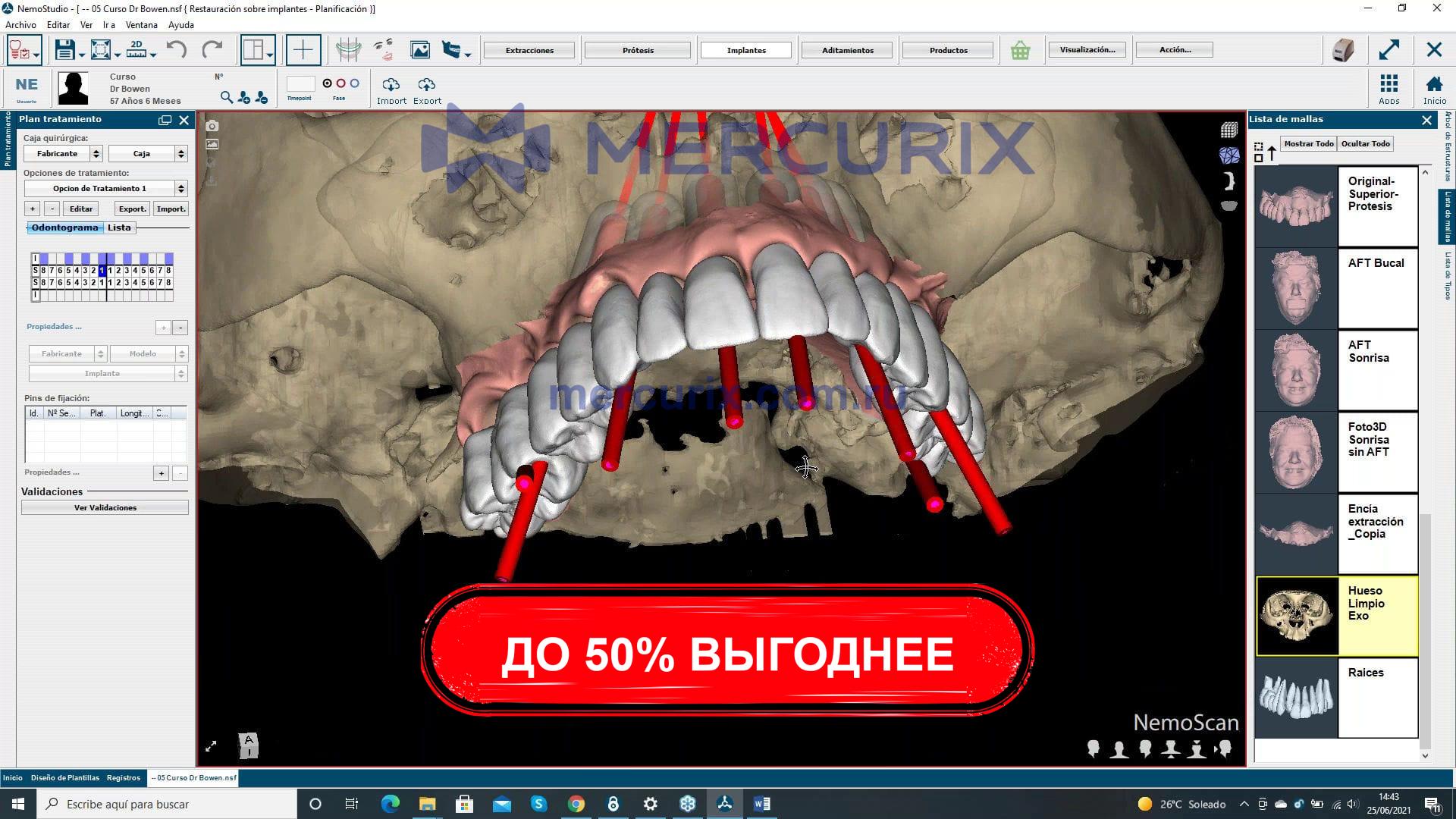The image size is (1456, 819).
Task: Click the undo arrow icon
Action: 176,50
